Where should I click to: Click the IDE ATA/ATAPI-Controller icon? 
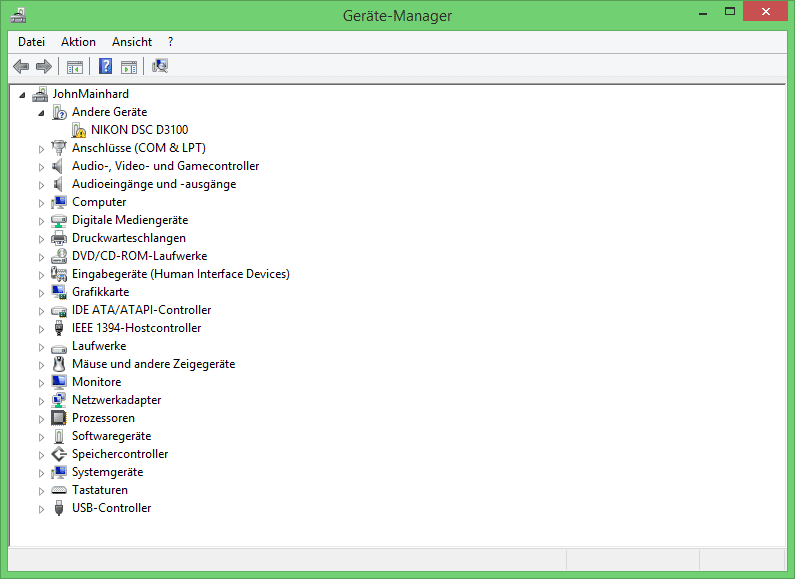click(x=59, y=310)
